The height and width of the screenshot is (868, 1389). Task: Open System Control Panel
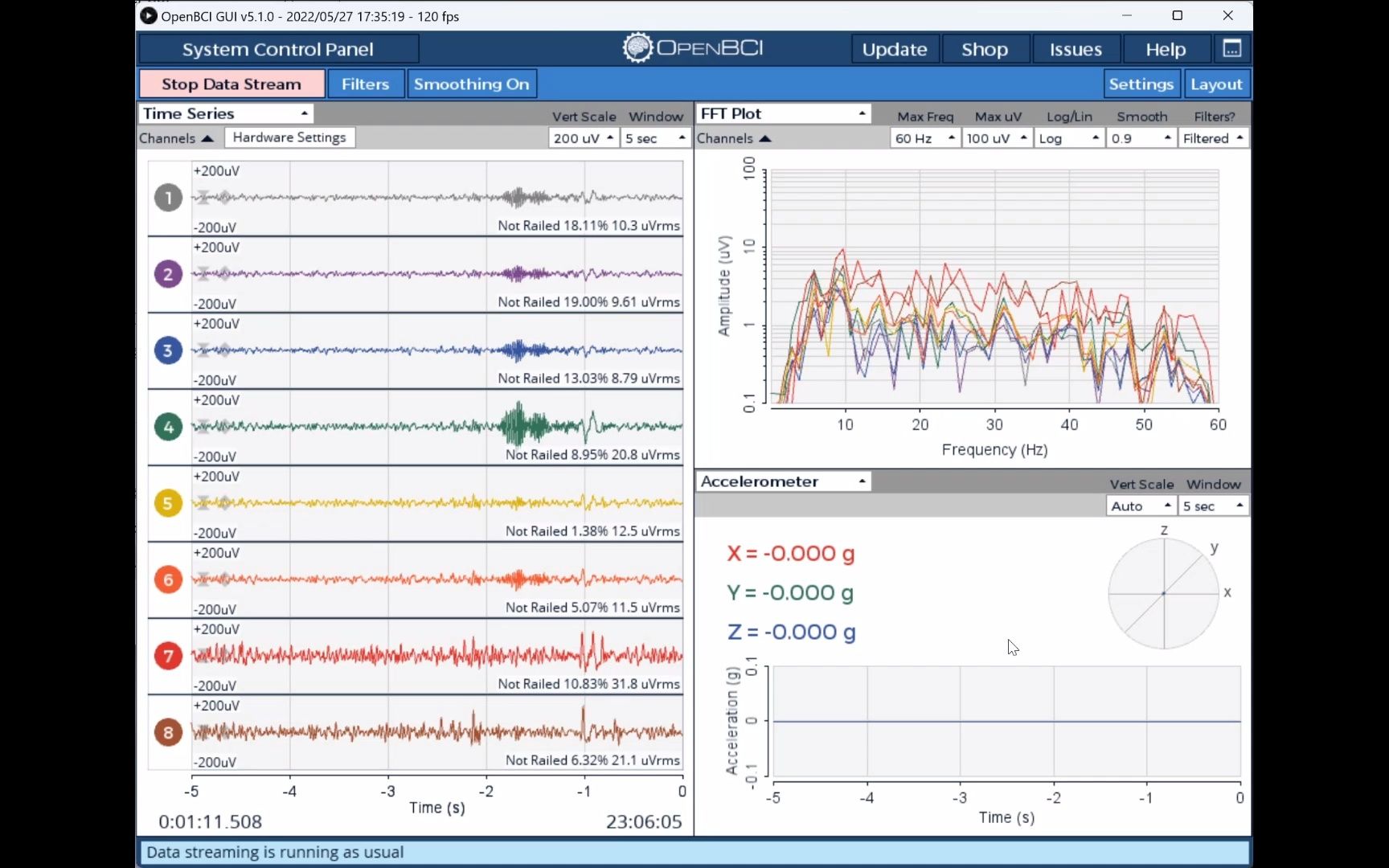[x=278, y=49]
